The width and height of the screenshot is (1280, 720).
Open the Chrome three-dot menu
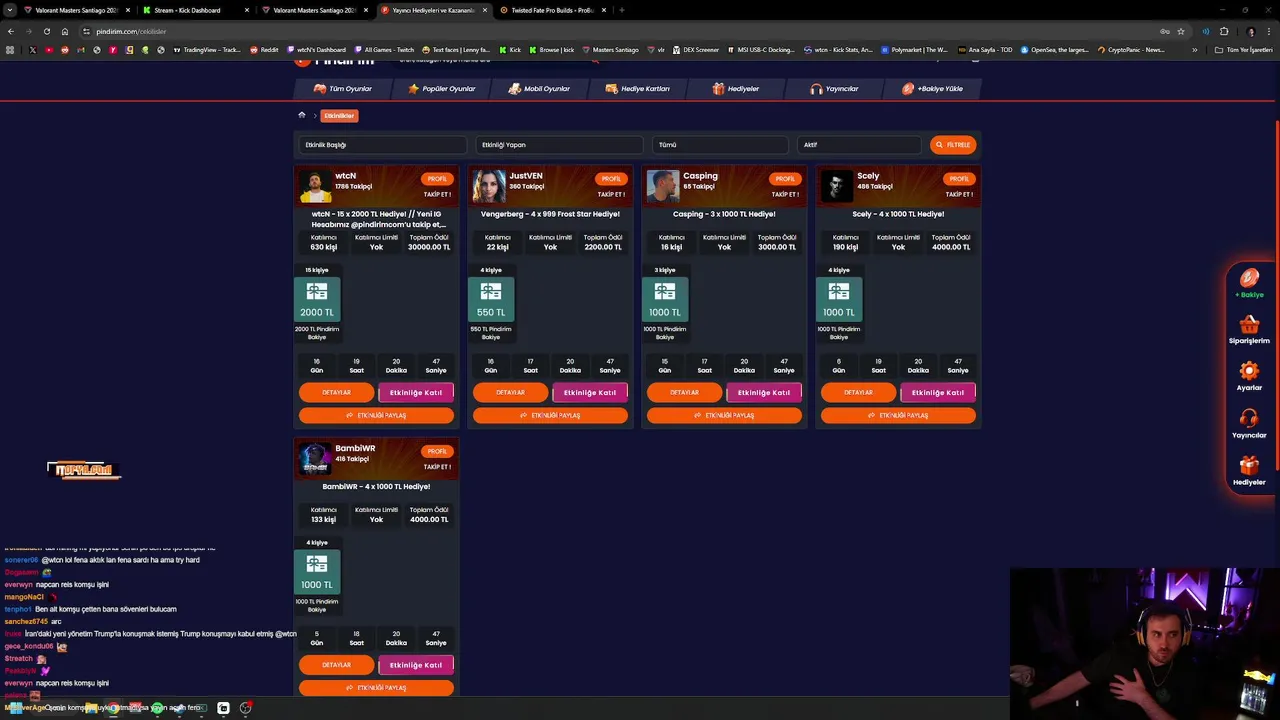[1269, 31]
